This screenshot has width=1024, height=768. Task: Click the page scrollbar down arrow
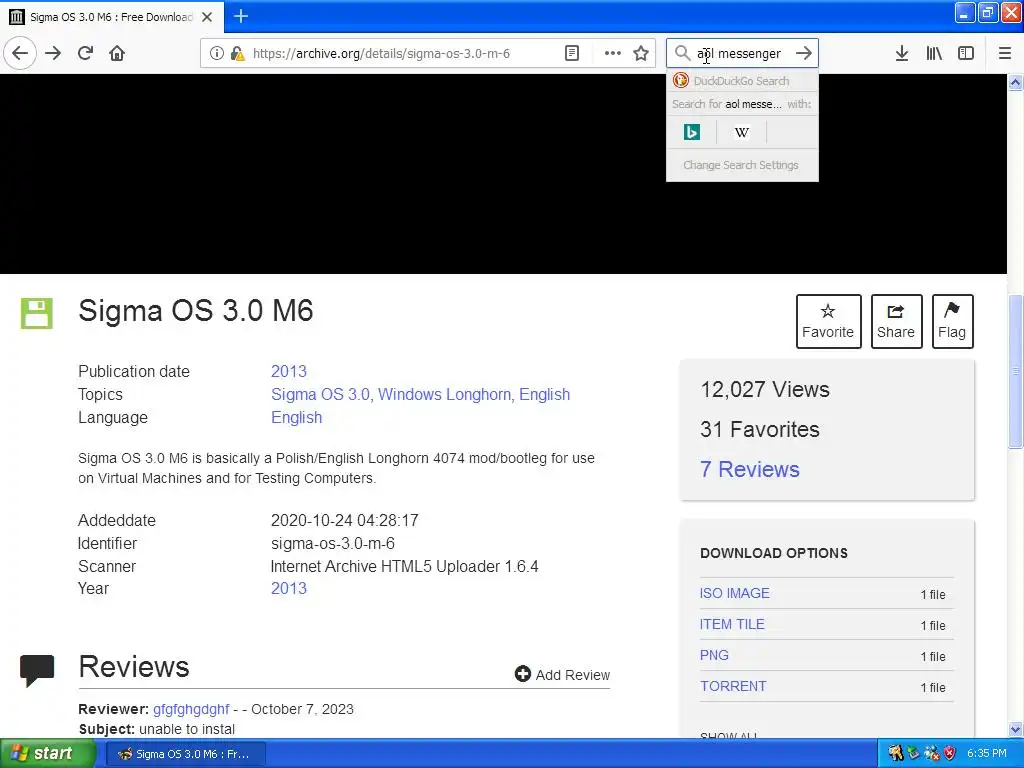click(x=1016, y=729)
